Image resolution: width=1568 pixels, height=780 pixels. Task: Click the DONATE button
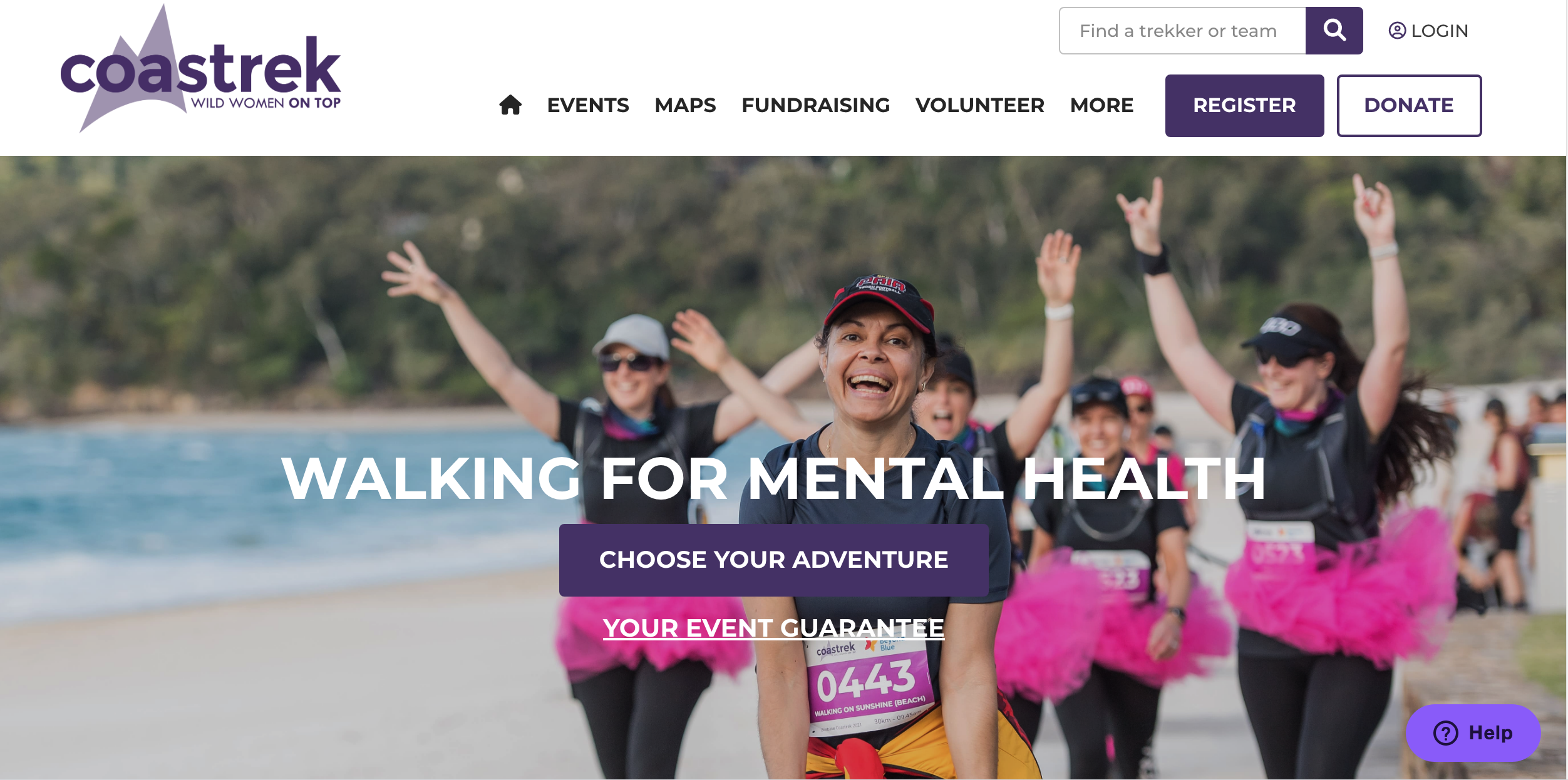coord(1409,106)
